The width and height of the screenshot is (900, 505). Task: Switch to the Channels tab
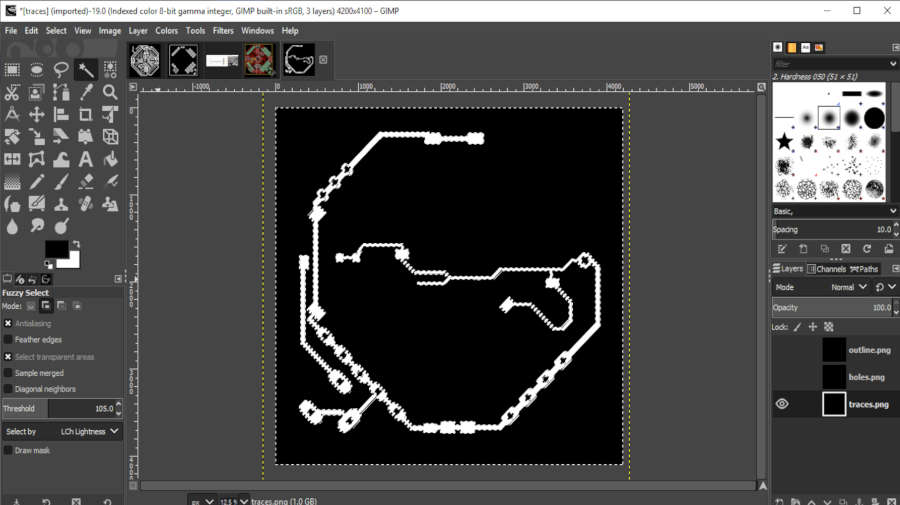(x=827, y=269)
